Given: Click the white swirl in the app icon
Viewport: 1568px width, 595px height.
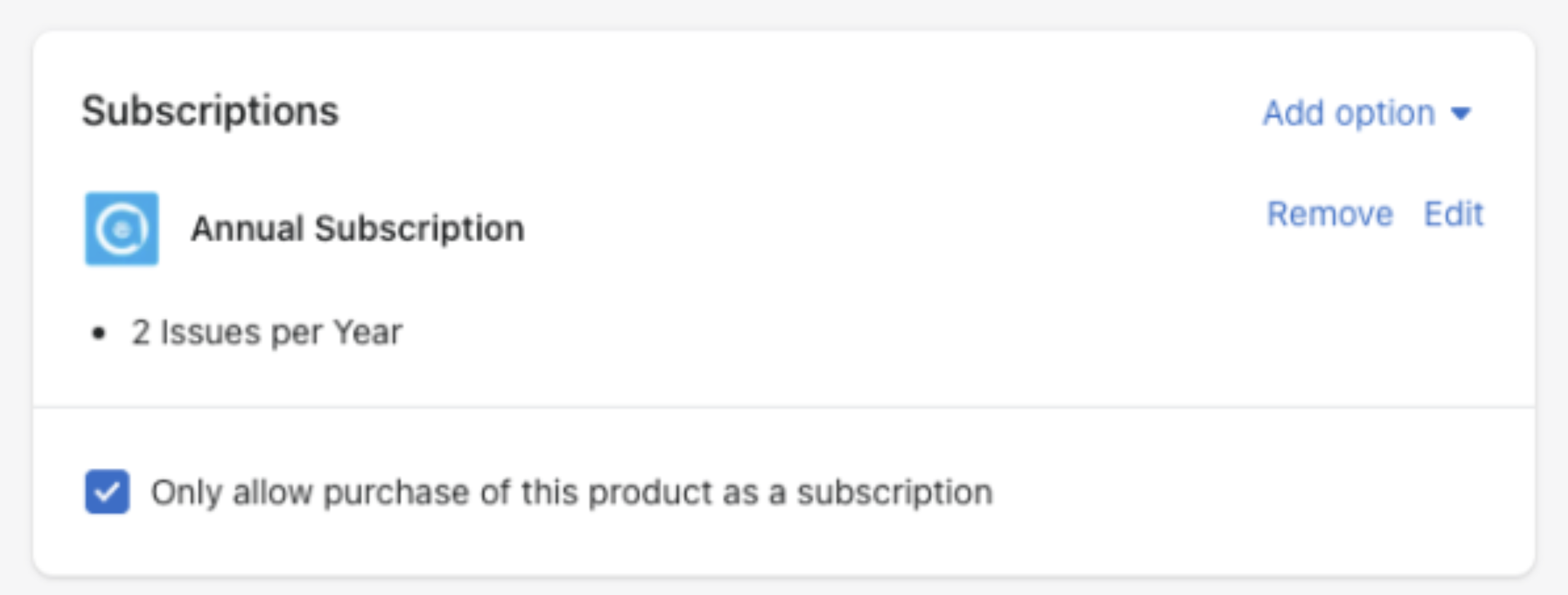Looking at the screenshot, I should 122,229.
